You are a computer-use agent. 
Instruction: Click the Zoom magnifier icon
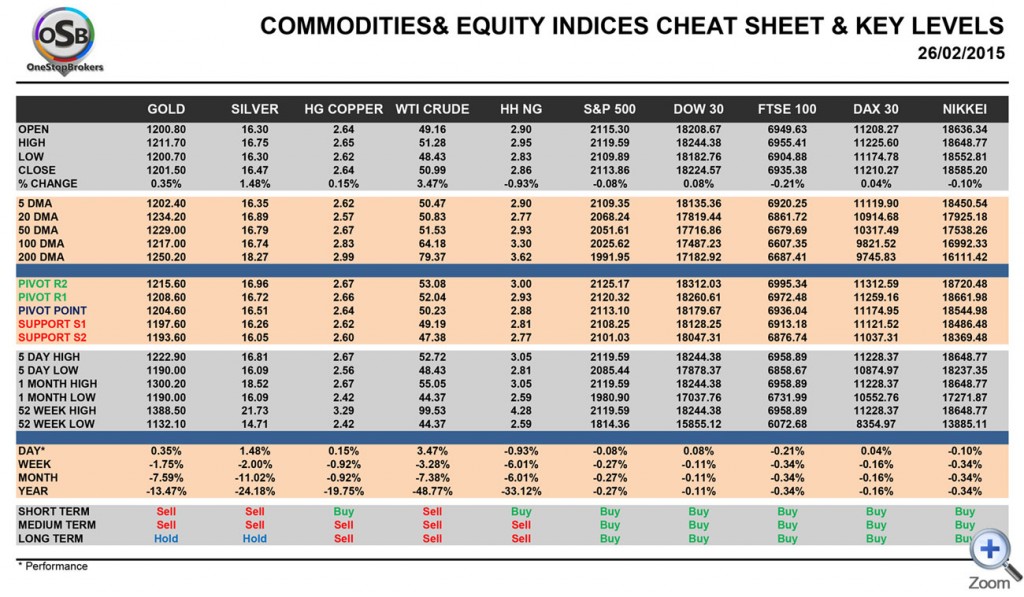coord(988,551)
